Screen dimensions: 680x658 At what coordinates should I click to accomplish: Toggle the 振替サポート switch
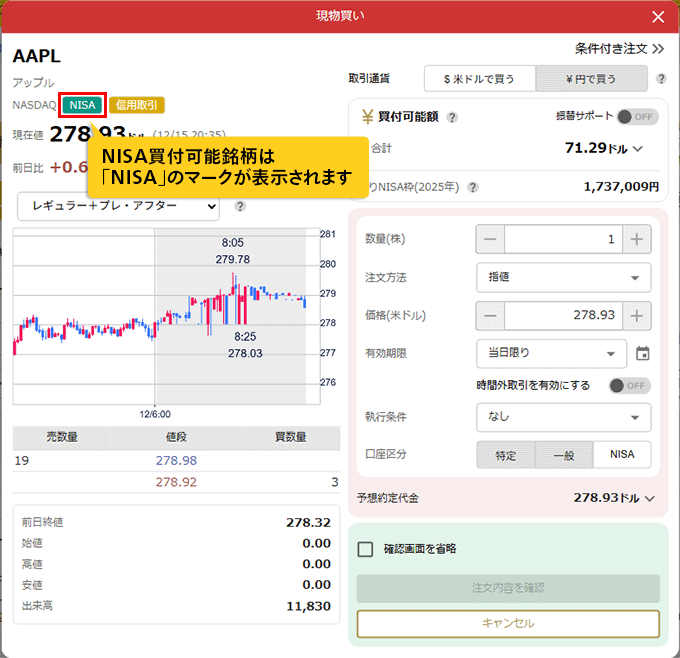tap(637, 117)
